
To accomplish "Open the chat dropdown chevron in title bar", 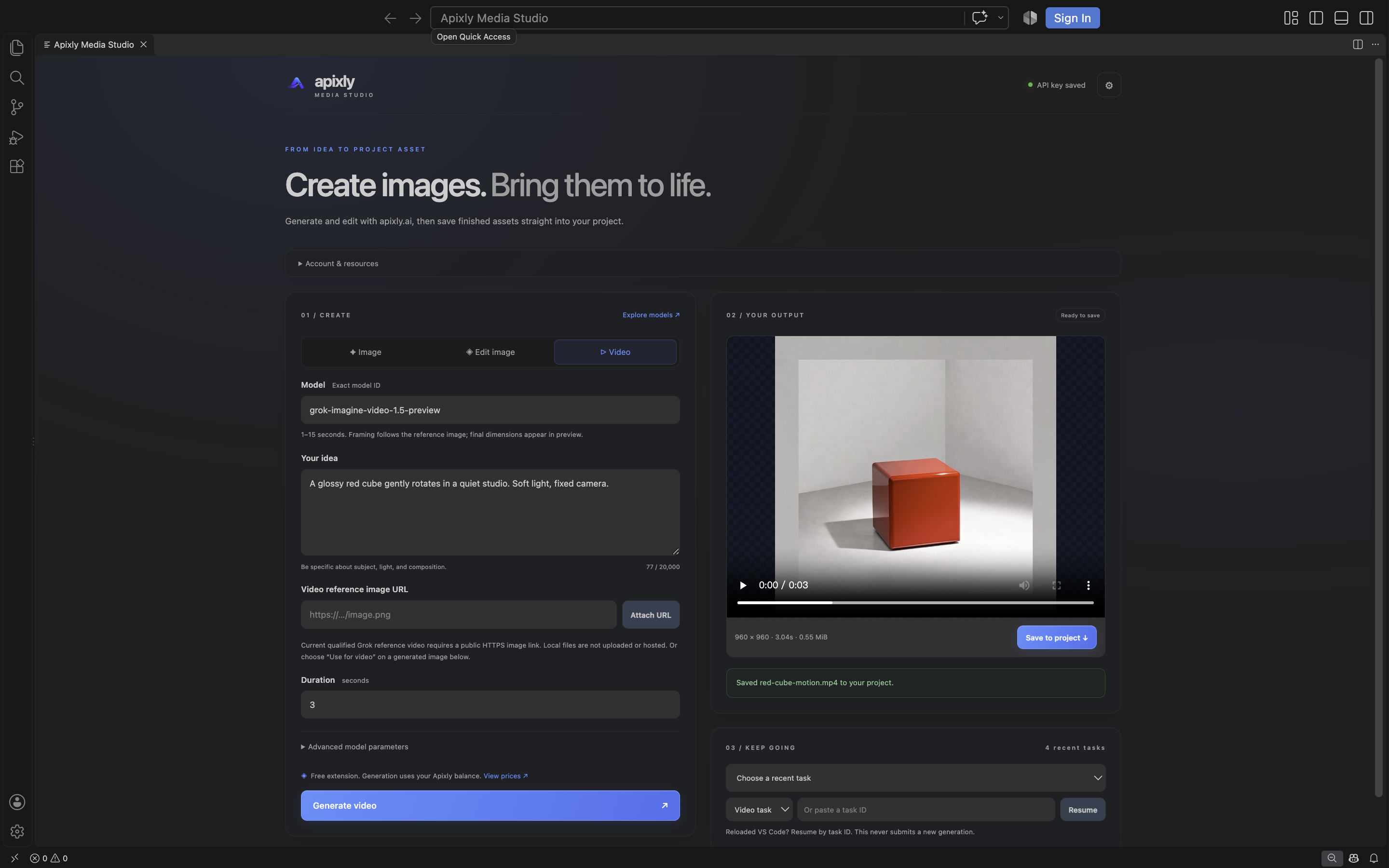I will 1000,18.
